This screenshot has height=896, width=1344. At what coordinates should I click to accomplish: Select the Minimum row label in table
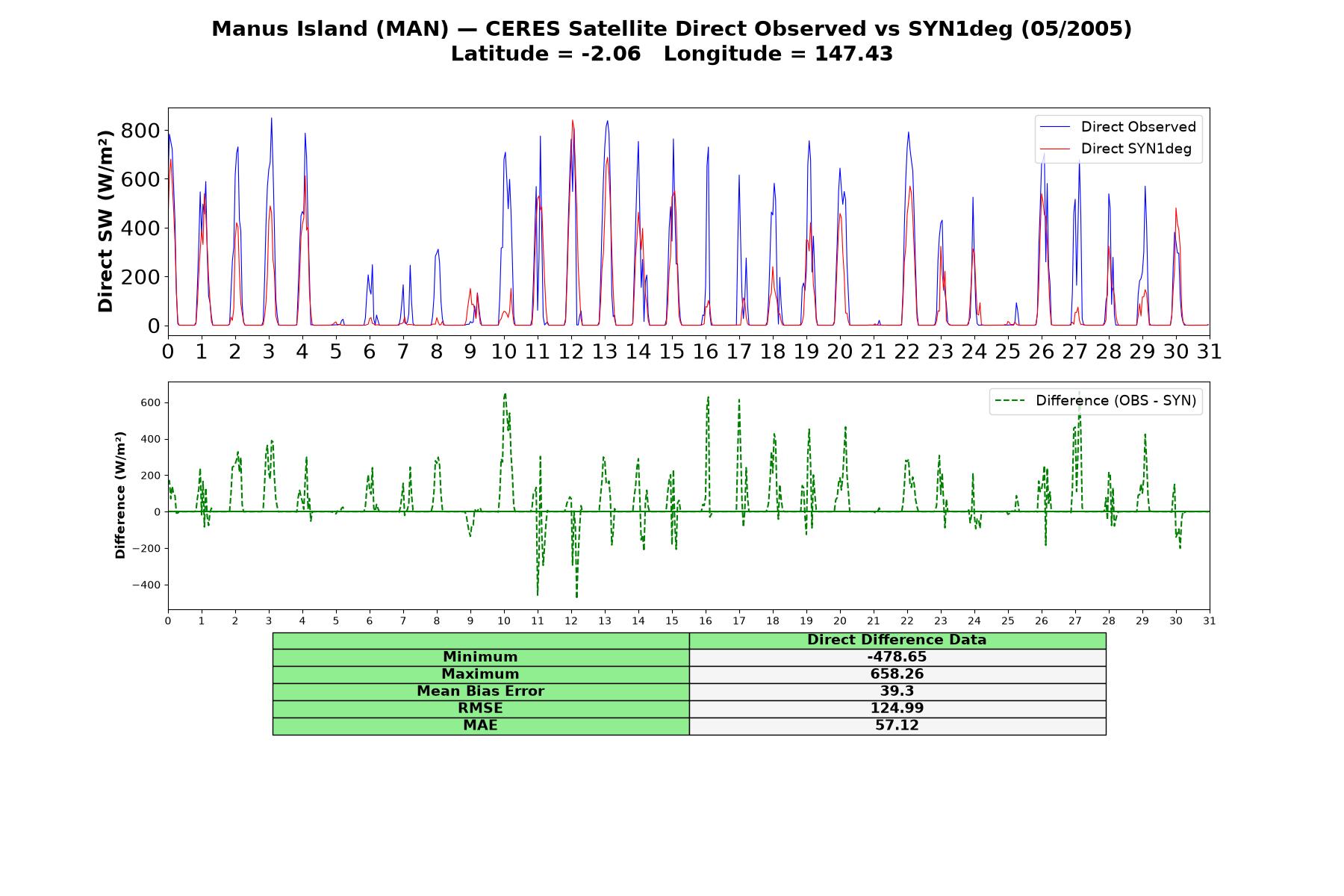480,657
